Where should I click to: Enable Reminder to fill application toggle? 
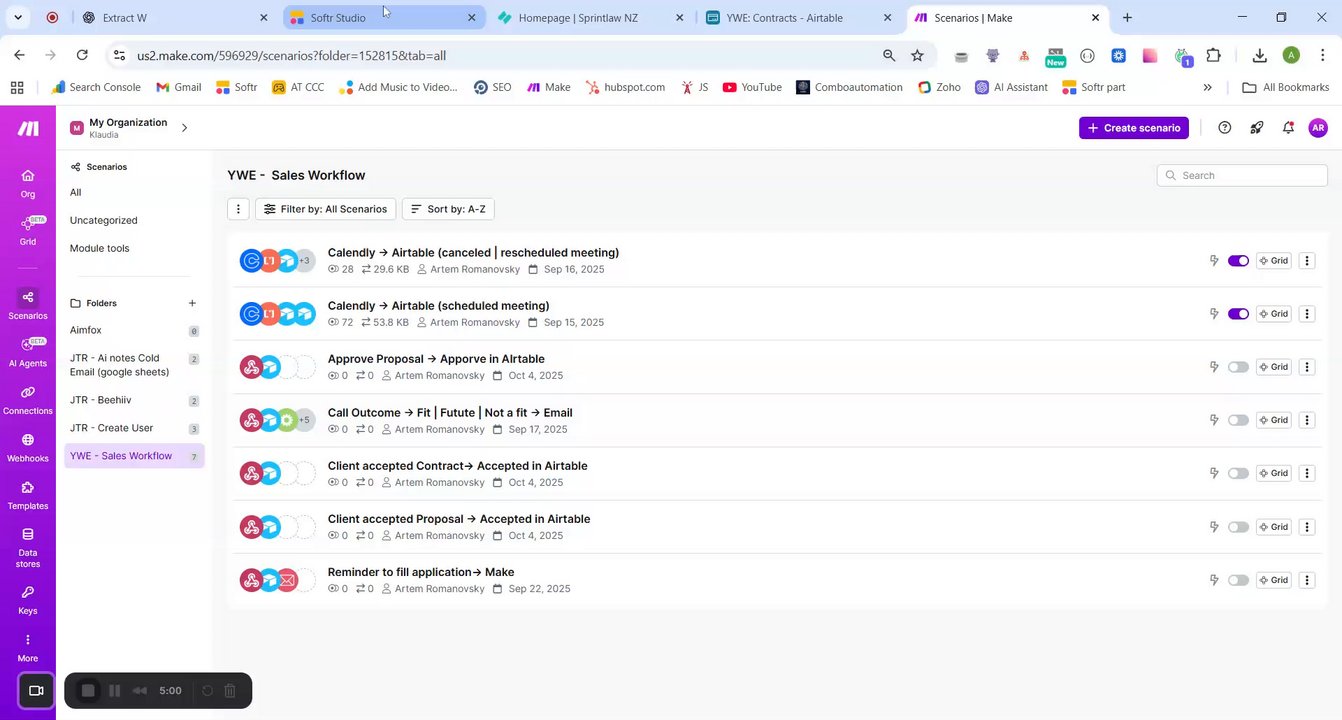pos(1238,580)
